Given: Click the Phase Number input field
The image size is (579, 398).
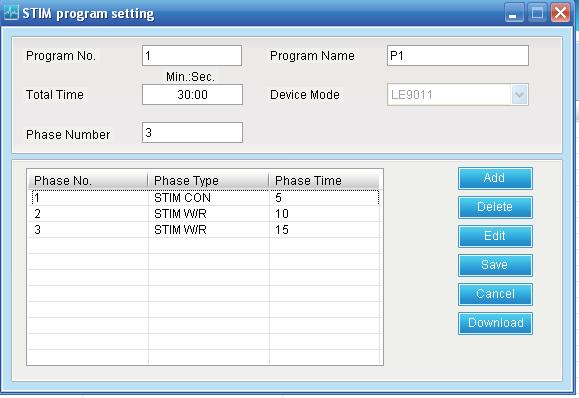Looking at the screenshot, I should [192, 133].
